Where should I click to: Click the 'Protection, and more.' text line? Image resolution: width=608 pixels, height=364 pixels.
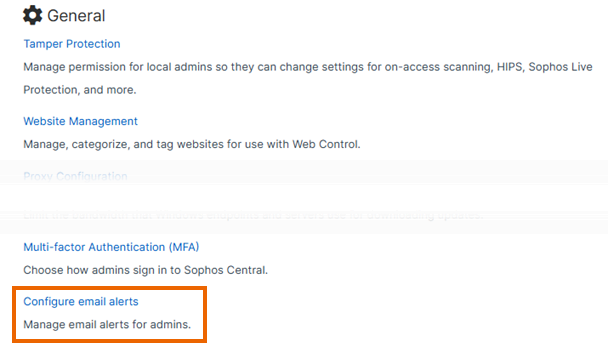point(80,90)
